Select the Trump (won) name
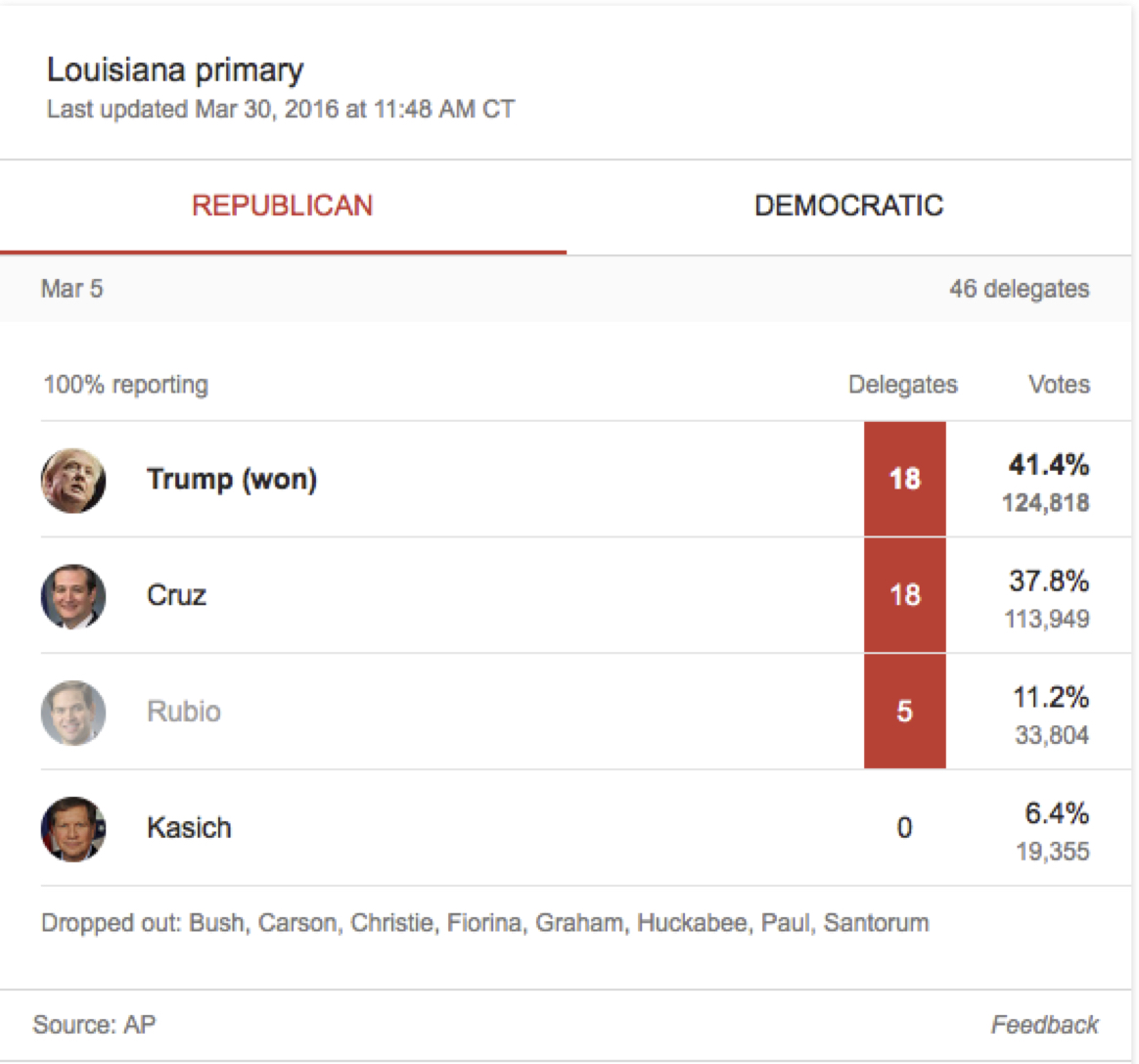 [x=232, y=480]
